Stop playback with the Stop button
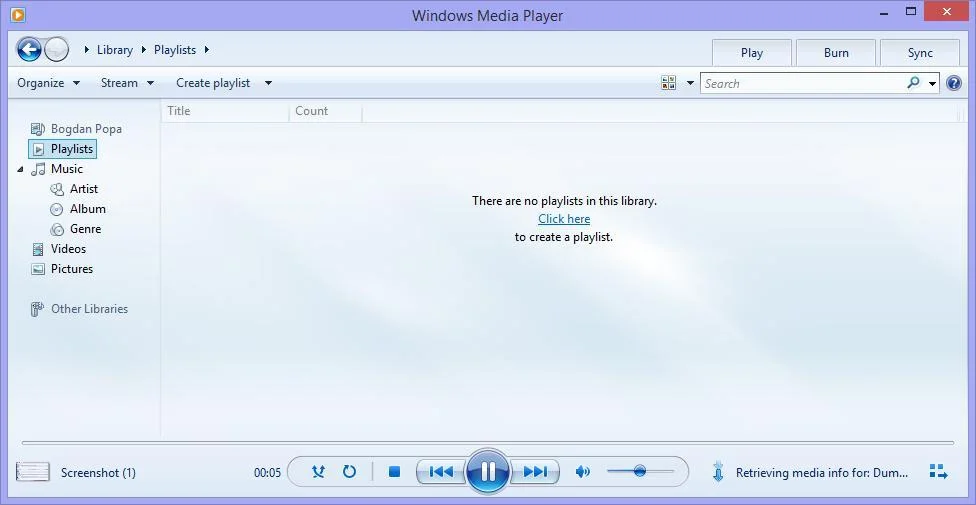This screenshot has height=505, width=976. point(394,472)
